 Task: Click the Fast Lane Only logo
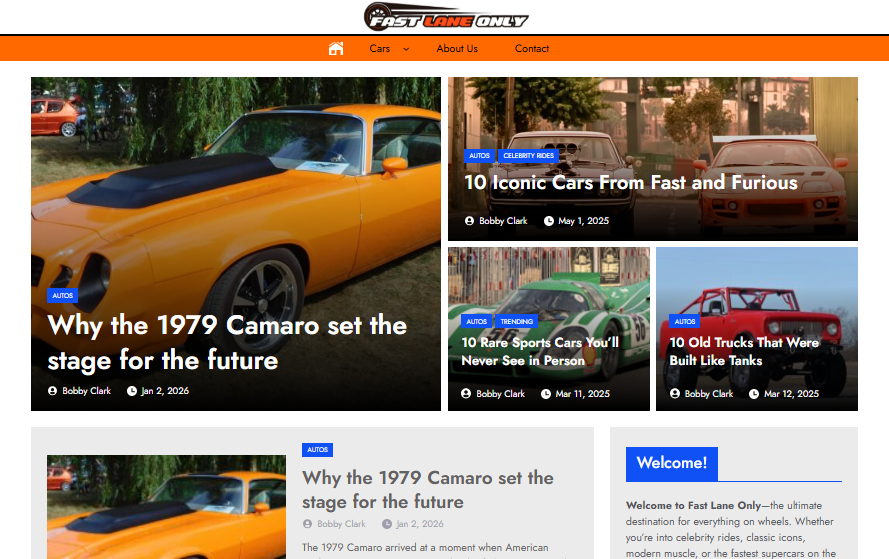pos(446,17)
